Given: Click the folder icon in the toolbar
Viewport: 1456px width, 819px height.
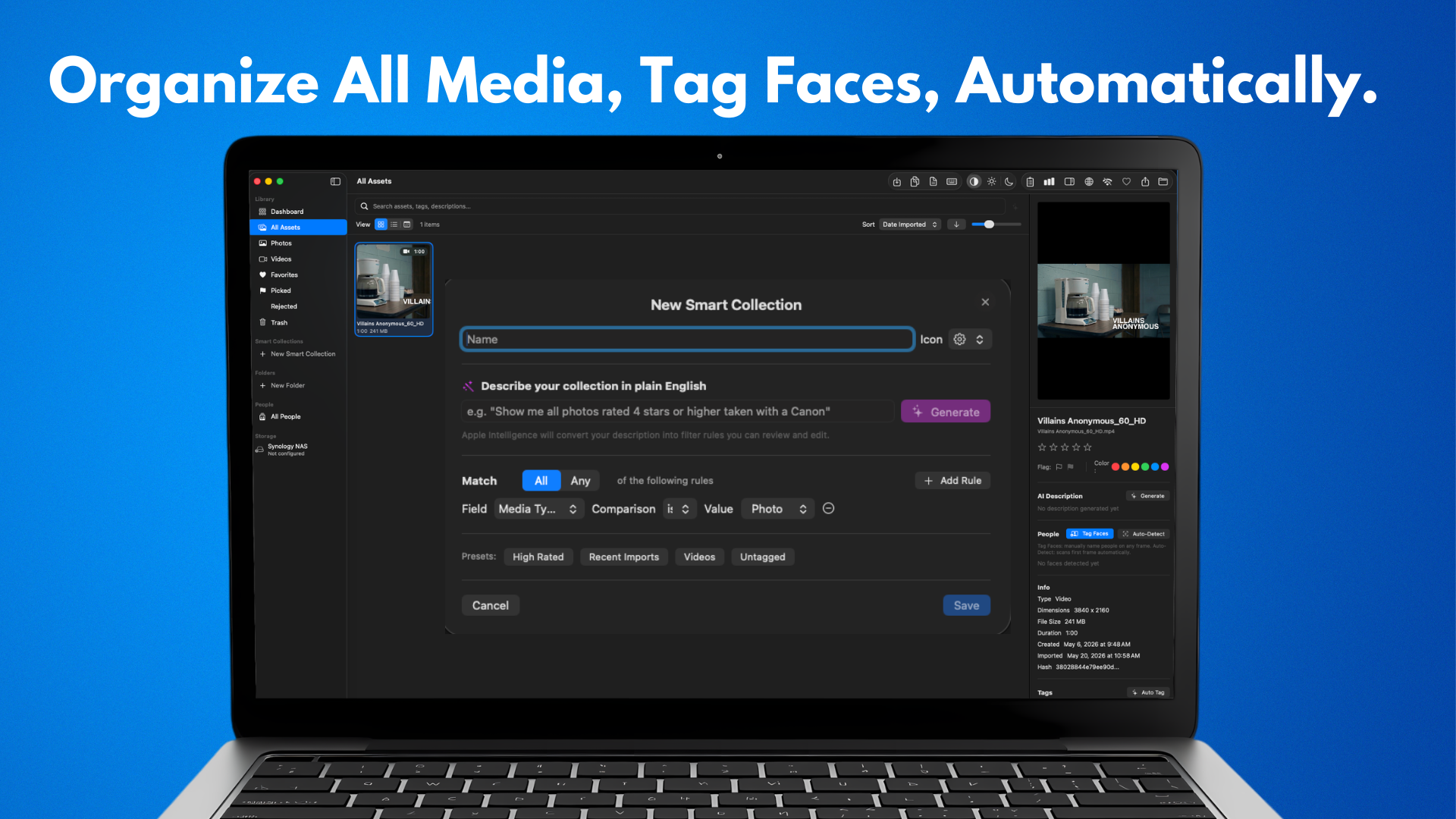Looking at the screenshot, I should click(x=1163, y=182).
